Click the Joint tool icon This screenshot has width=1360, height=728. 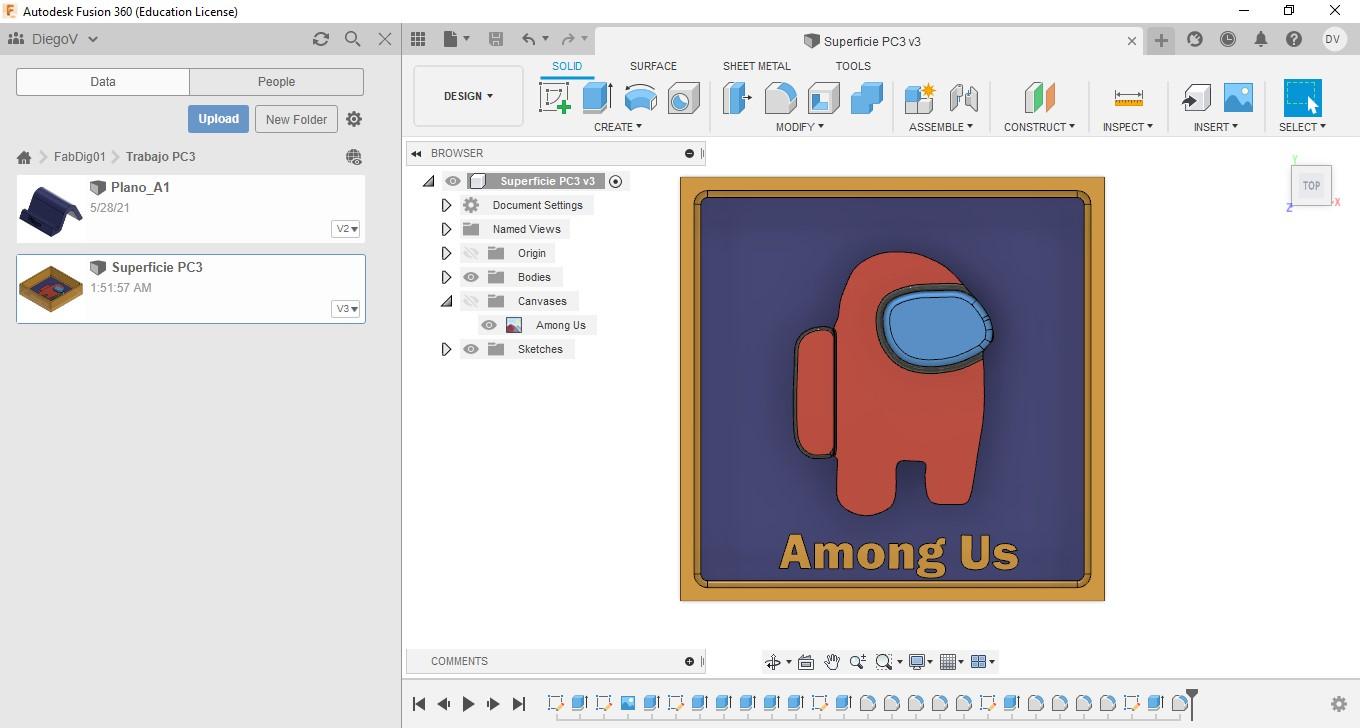pyautogui.click(x=963, y=98)
